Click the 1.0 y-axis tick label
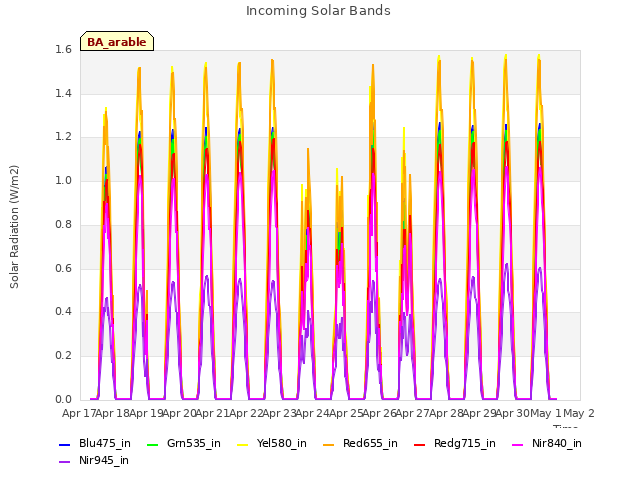This screenshot has height=480, width=640. tap(63, 181)
